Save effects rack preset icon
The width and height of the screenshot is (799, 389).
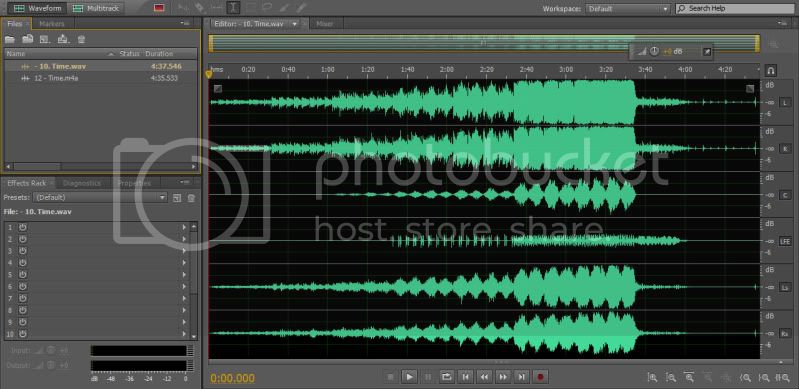[177, 198]
